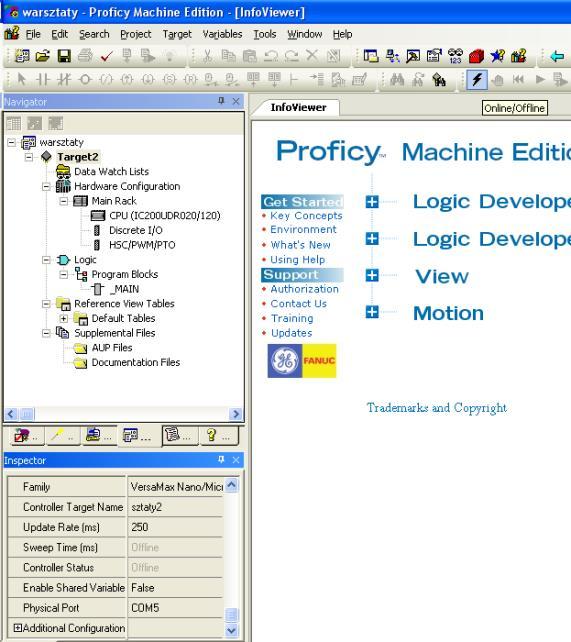Open the What's New link

pyautogui.click(x=300, y=245)
